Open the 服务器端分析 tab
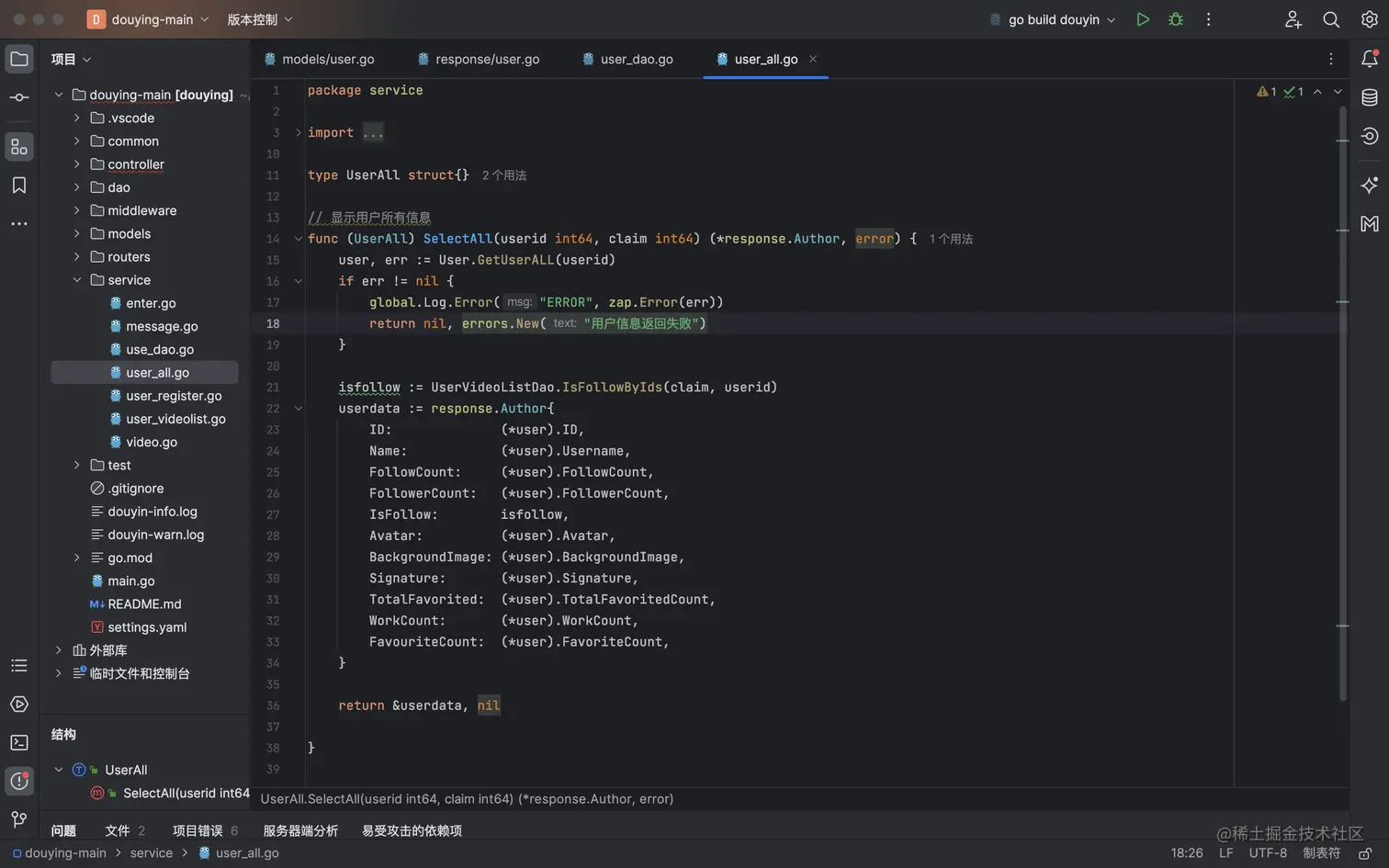Screen dimensions: 1389x868 [300, 830]
